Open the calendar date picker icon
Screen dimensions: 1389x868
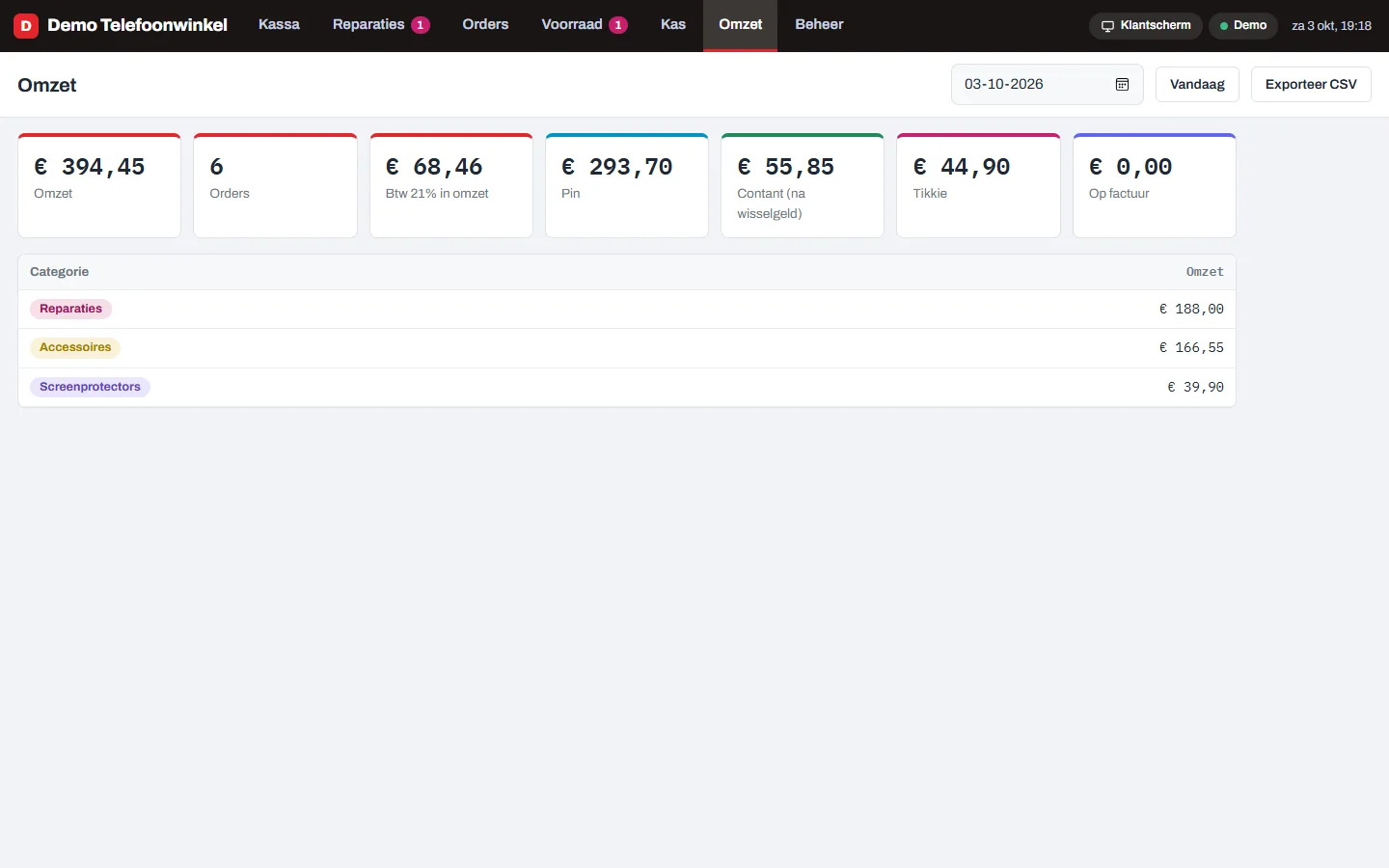pyautogui.click(x=1122, y=85)
